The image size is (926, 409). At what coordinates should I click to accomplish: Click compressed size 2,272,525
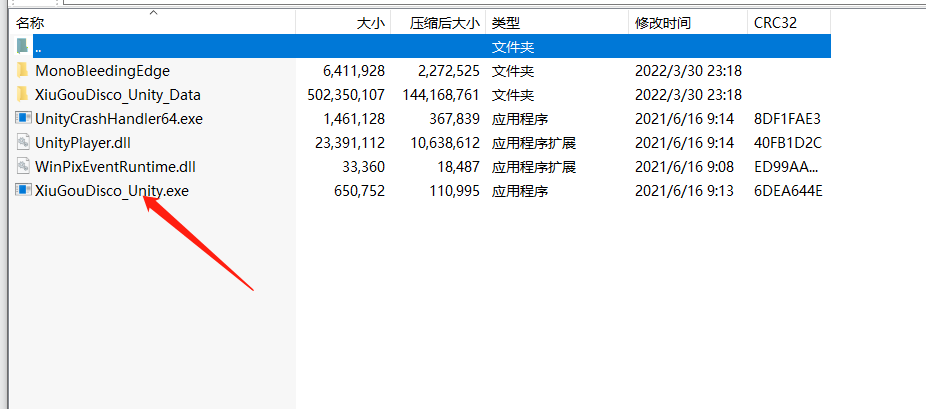pos(448,71)
